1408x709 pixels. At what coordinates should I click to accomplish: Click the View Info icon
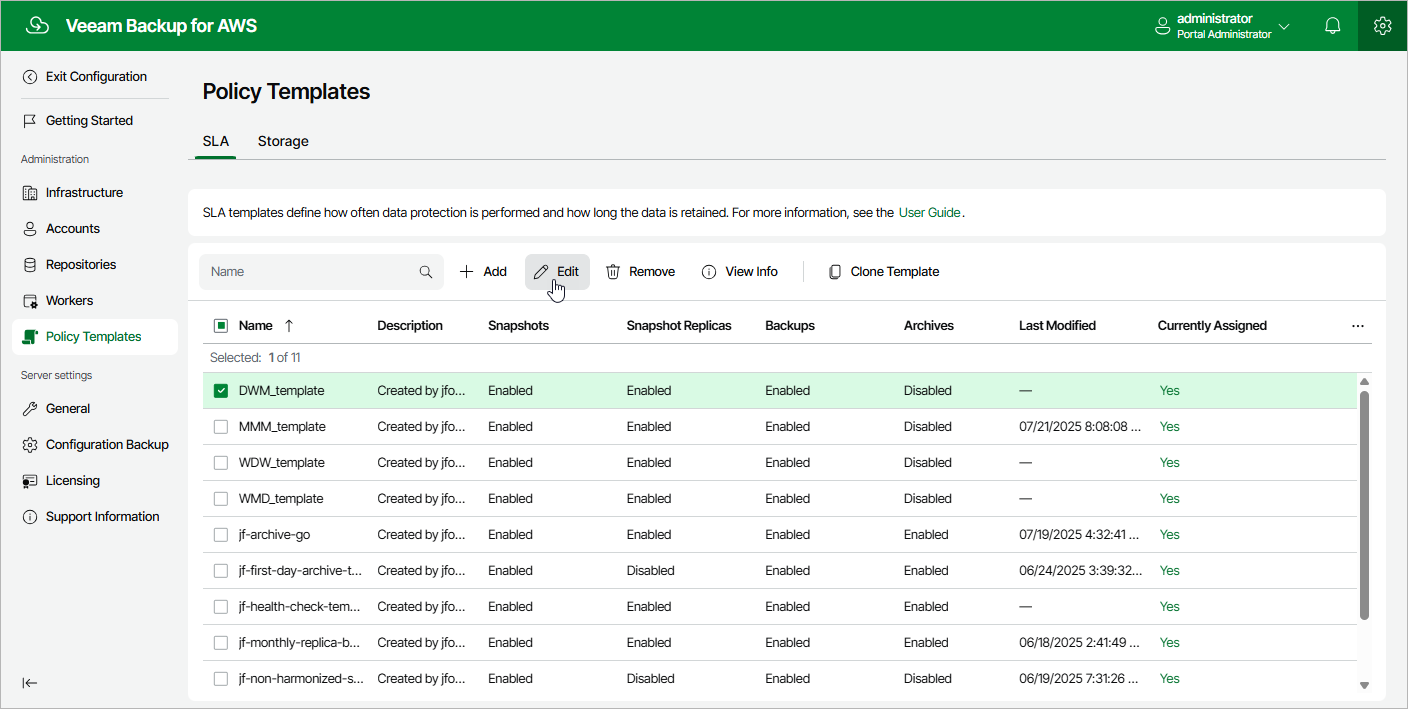pyautogui.click(x=709, y=272)
